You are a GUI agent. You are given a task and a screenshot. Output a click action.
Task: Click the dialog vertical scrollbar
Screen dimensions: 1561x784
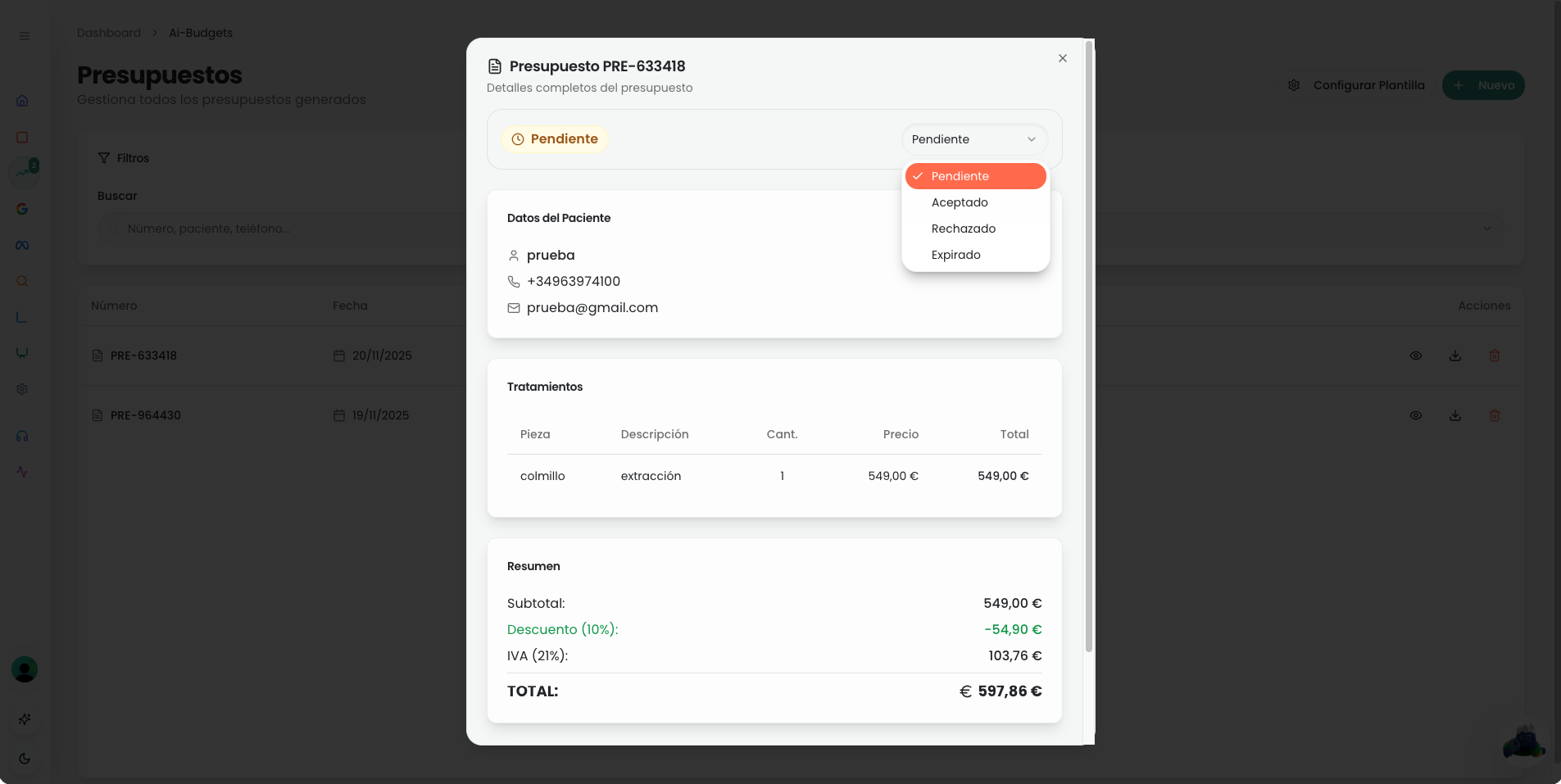point(1088,348)
